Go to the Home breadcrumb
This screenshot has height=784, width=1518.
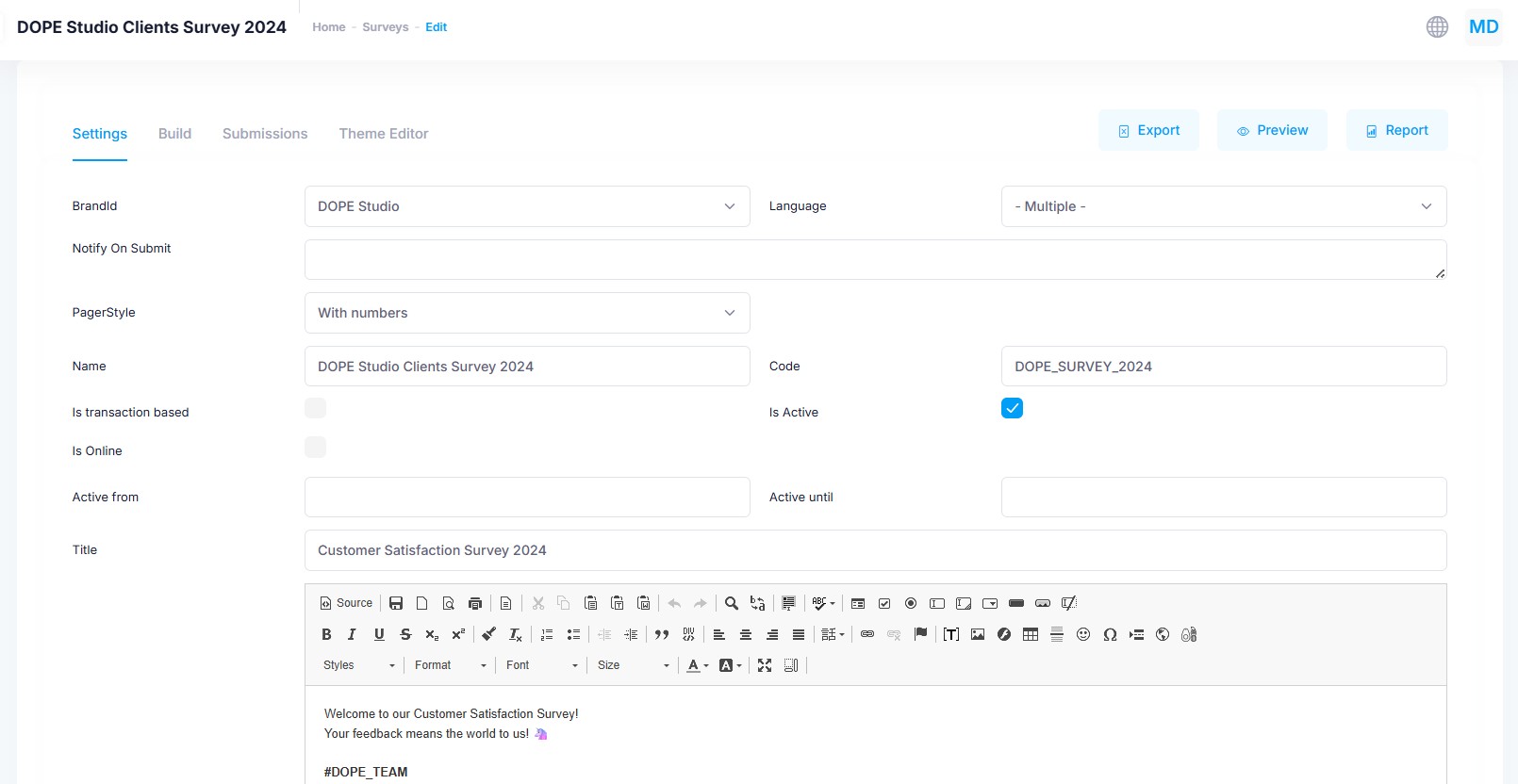pos(329,27)
